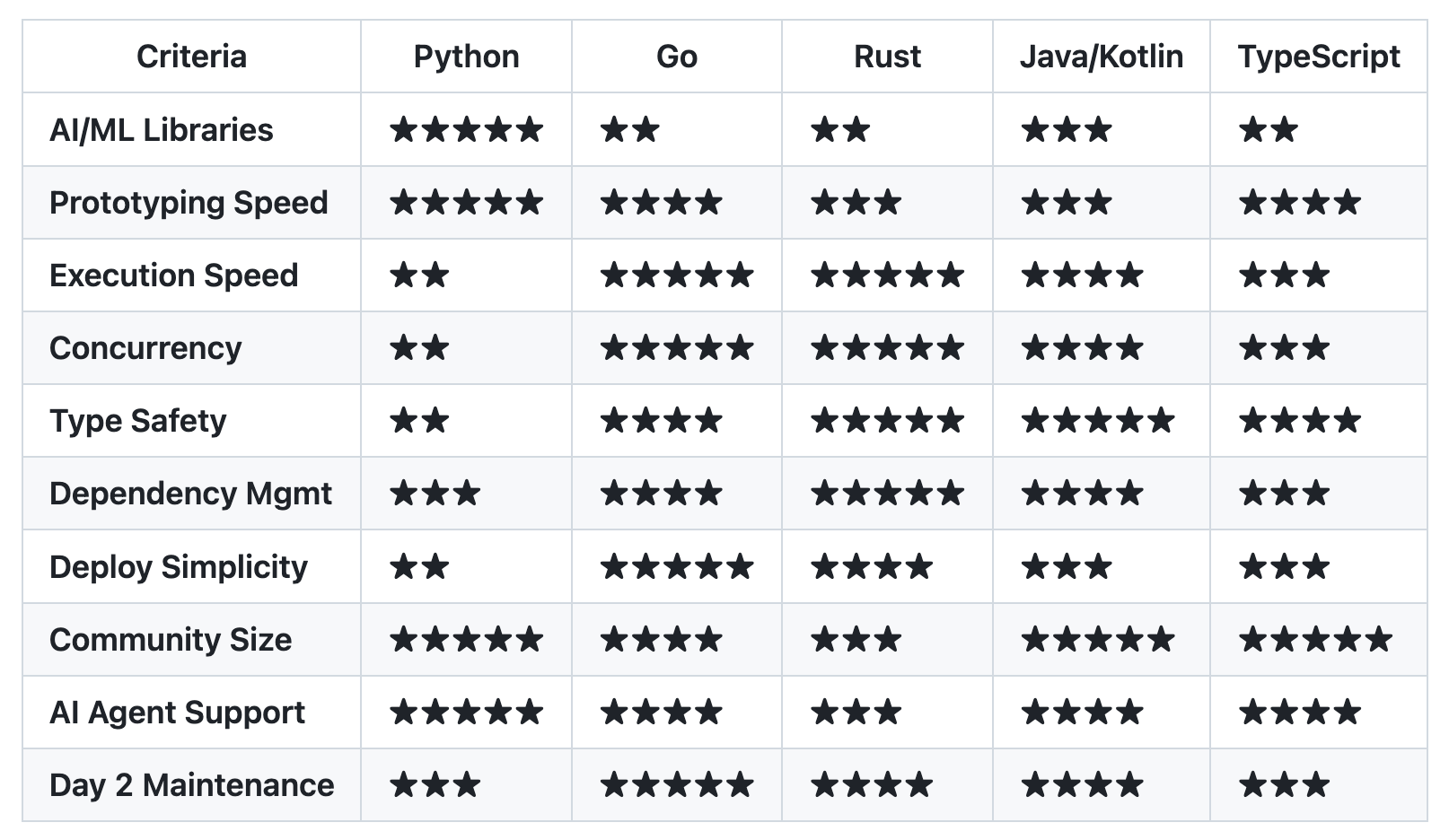Click the Criteria header cell
The width and height of the screenshot is (1449, 840).
(x=191, y=57)
